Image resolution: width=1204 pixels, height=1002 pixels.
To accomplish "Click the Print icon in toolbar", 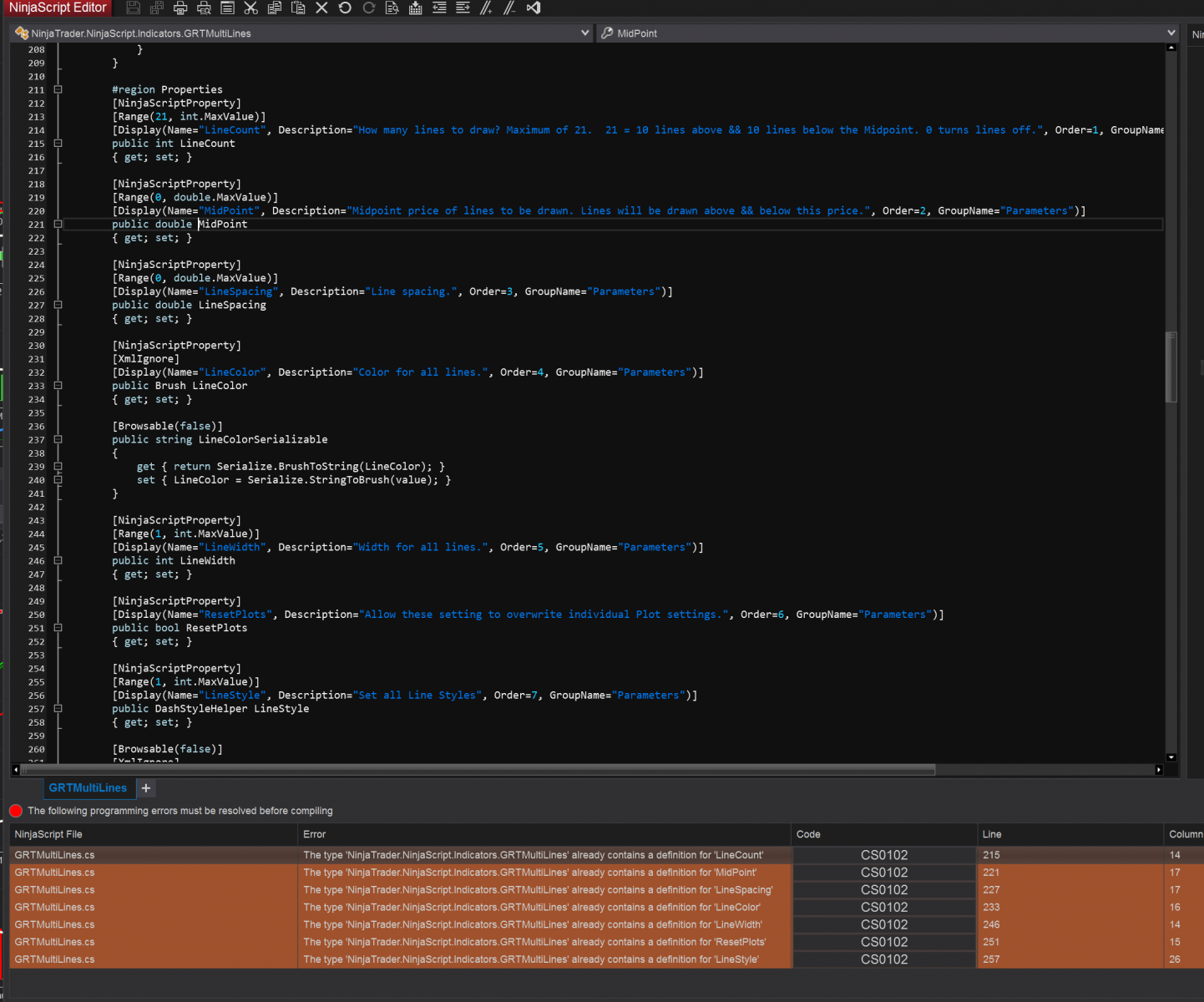I will pos(180,8).
